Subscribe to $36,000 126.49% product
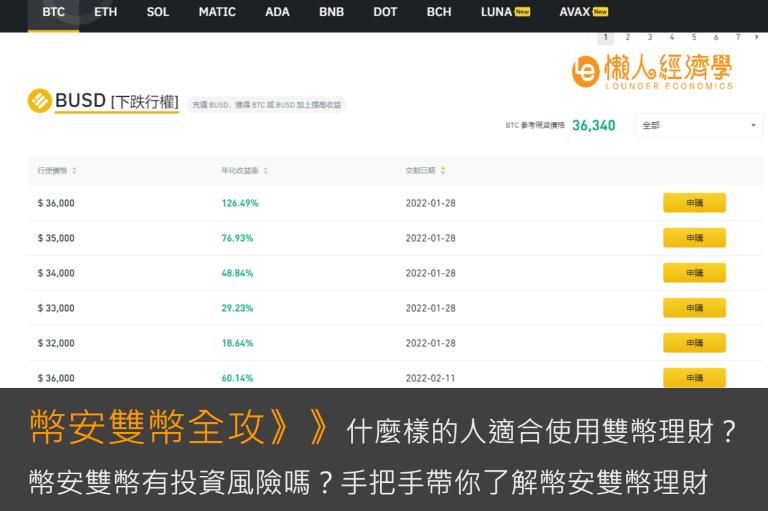The width and height of the screenshot is (768, 511). [x=694, y=203]
